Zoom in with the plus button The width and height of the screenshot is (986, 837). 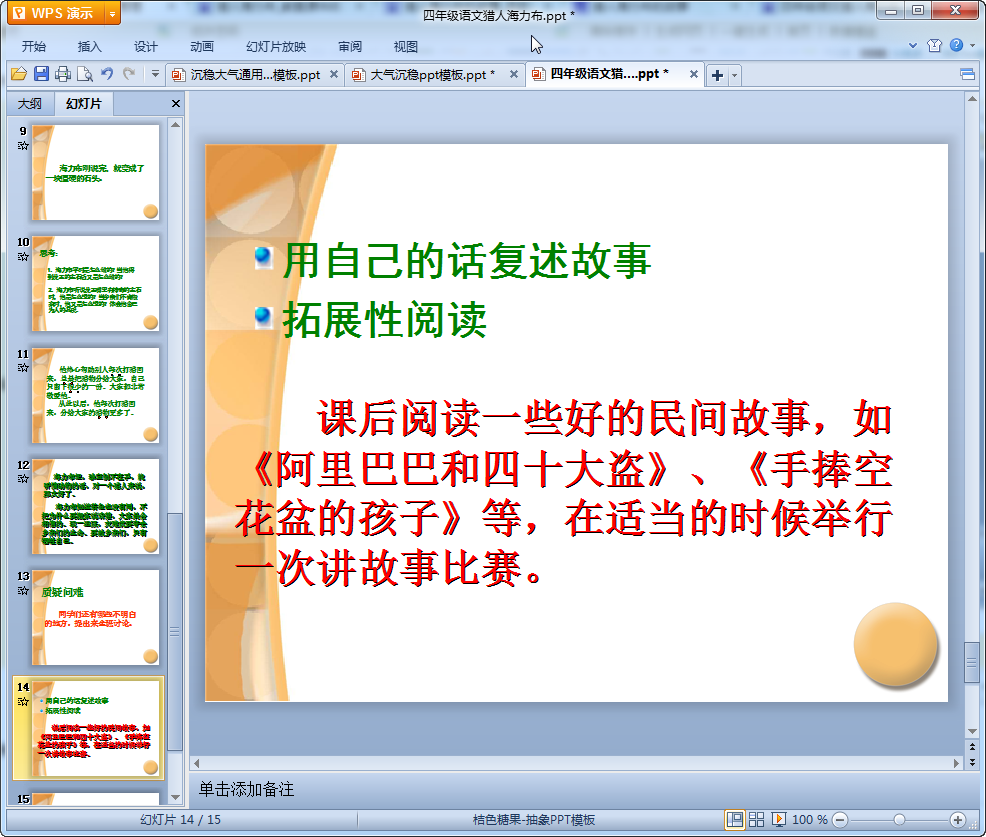point(958,819)
